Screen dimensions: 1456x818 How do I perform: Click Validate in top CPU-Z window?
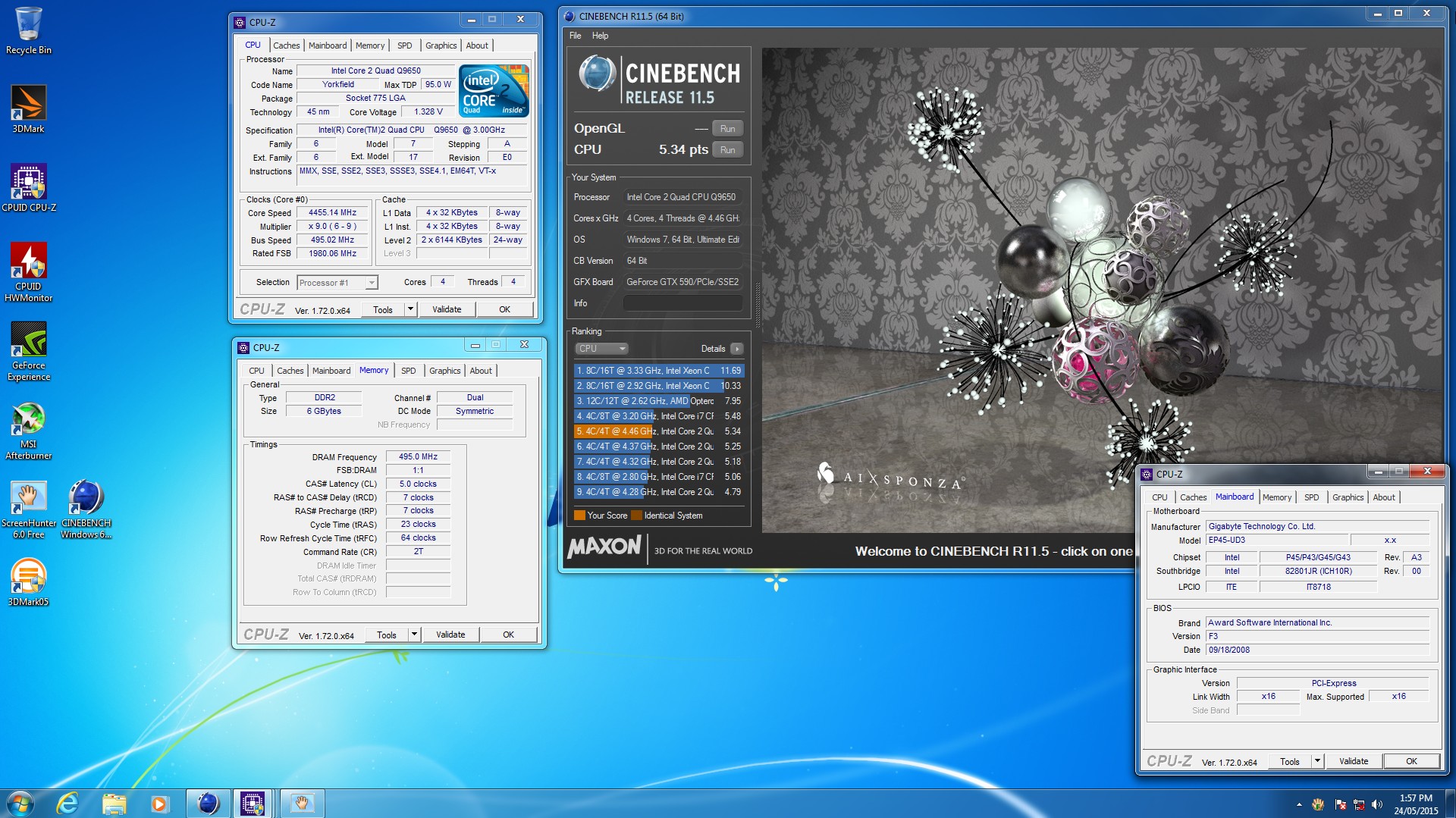[x=447, y=309]
